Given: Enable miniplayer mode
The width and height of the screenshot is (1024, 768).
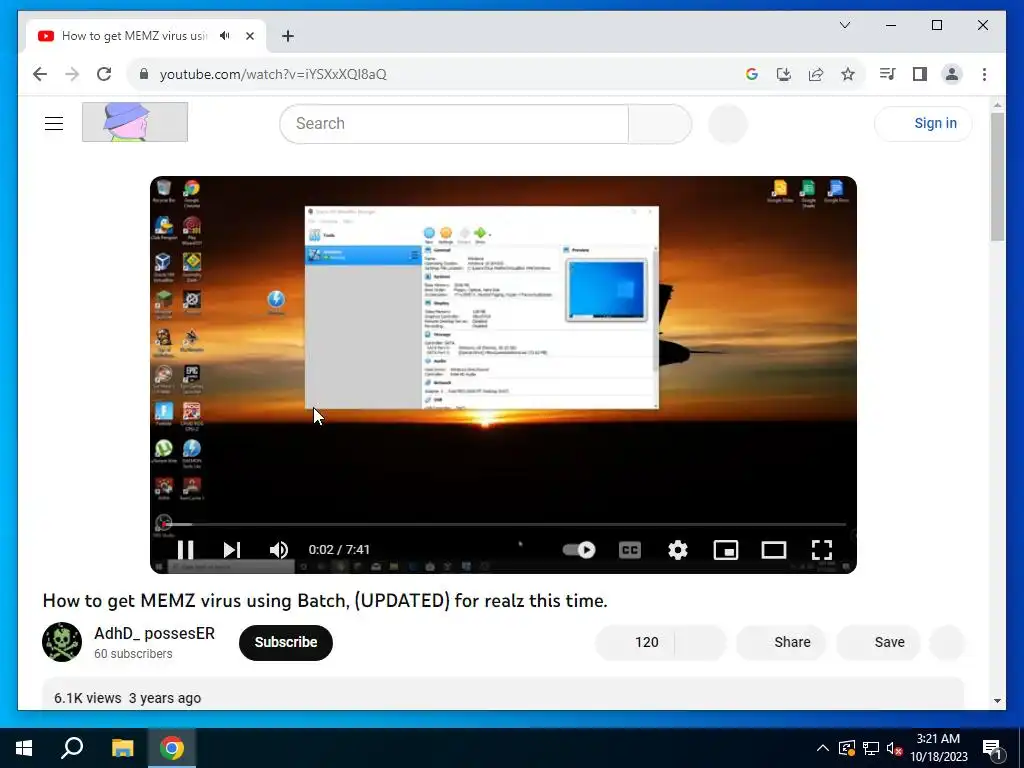Looking at the screenshot, I should coord(726,550).
